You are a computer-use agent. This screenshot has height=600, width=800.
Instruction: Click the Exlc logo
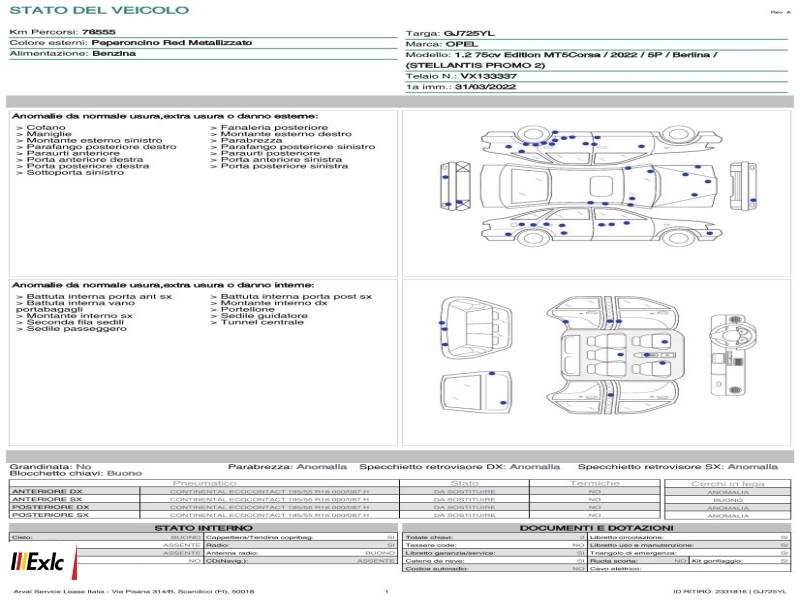[x=44, y=562]
